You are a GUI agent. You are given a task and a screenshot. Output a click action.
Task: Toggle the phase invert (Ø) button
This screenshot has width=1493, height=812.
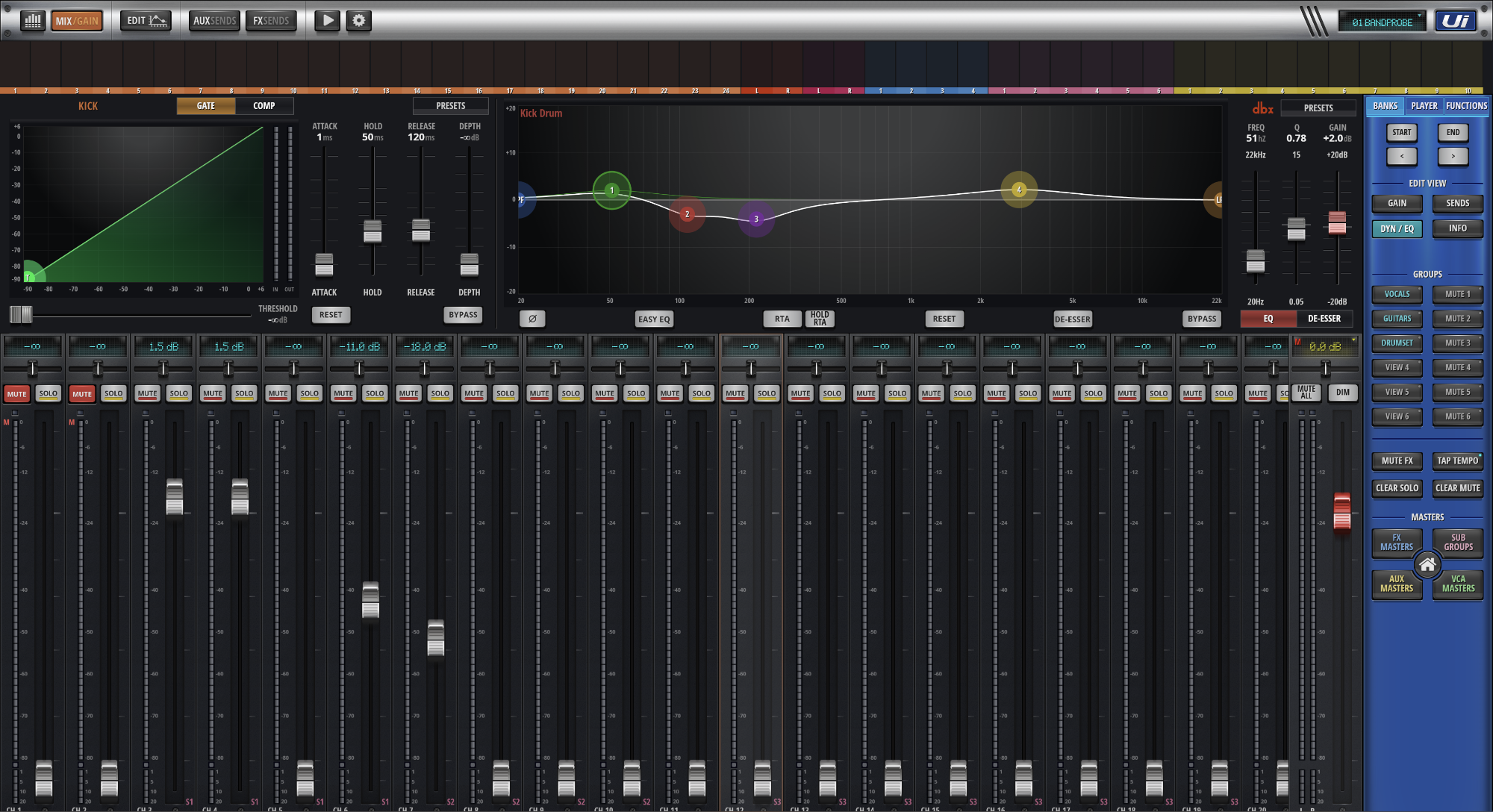(x=532, y=319)
